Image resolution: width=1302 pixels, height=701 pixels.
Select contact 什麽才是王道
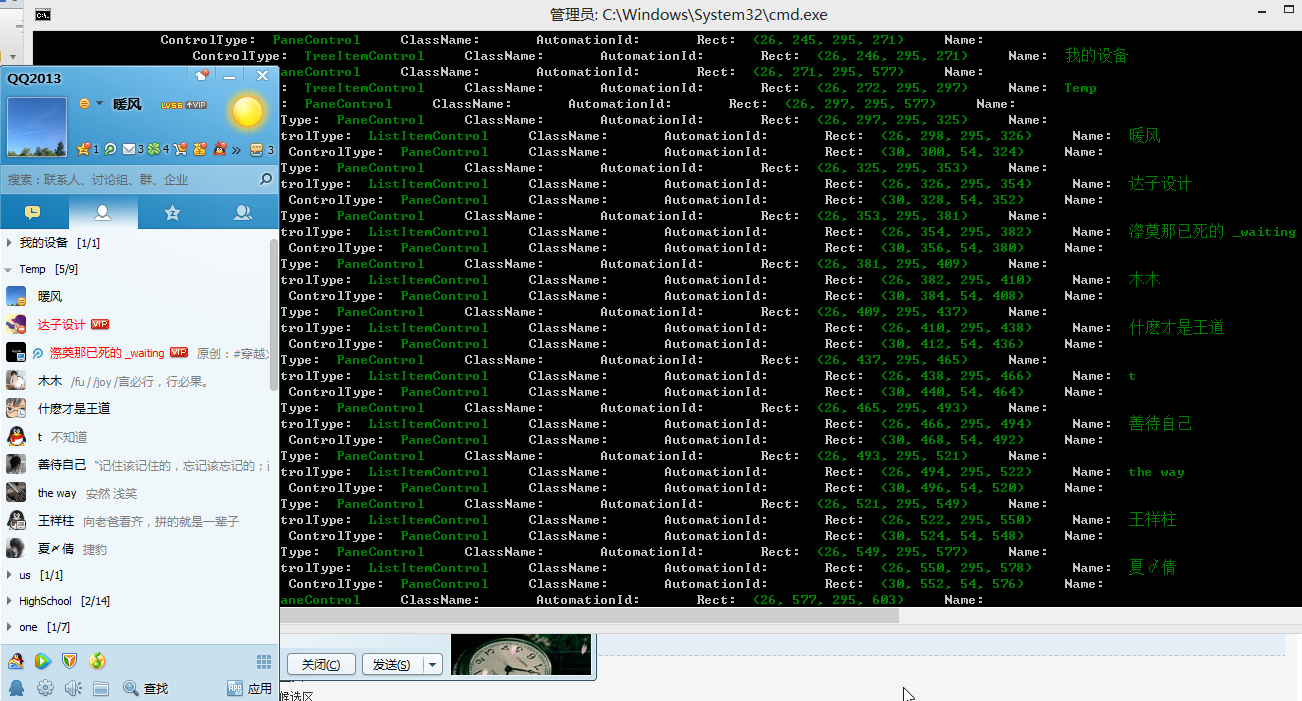[135, 409]
